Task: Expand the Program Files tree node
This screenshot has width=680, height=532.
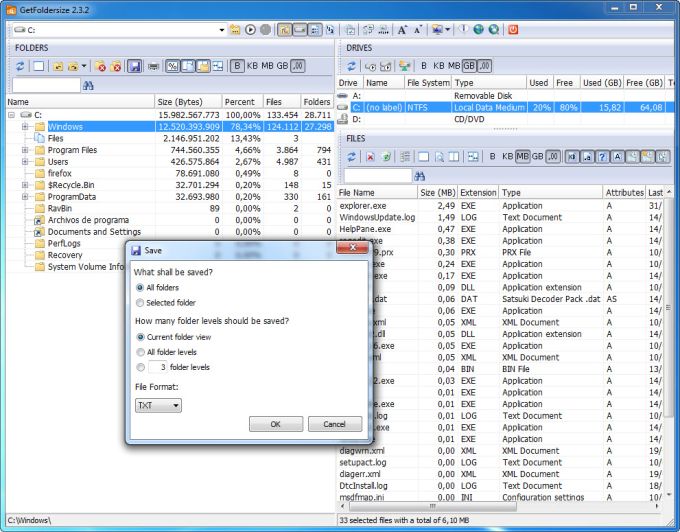Action: click(25, 150)
